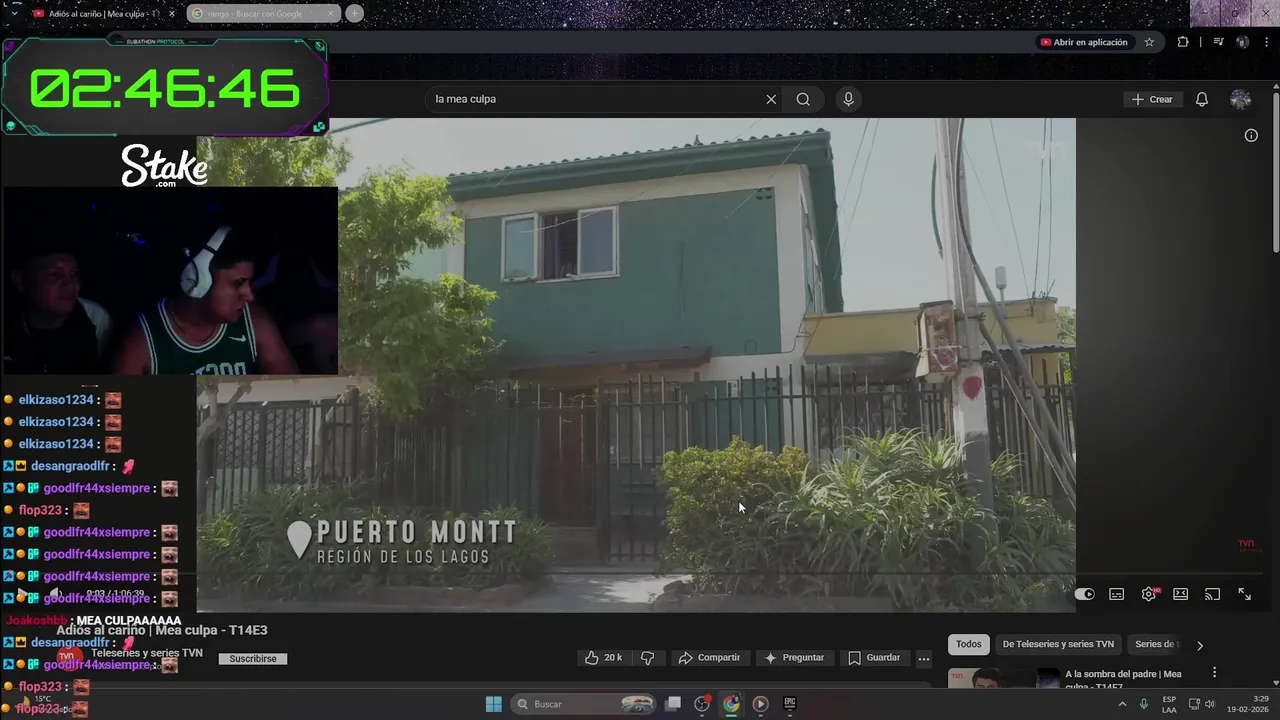Open media controls icon in browser toolbar
1280x720 pixels.
[1218, 42]
